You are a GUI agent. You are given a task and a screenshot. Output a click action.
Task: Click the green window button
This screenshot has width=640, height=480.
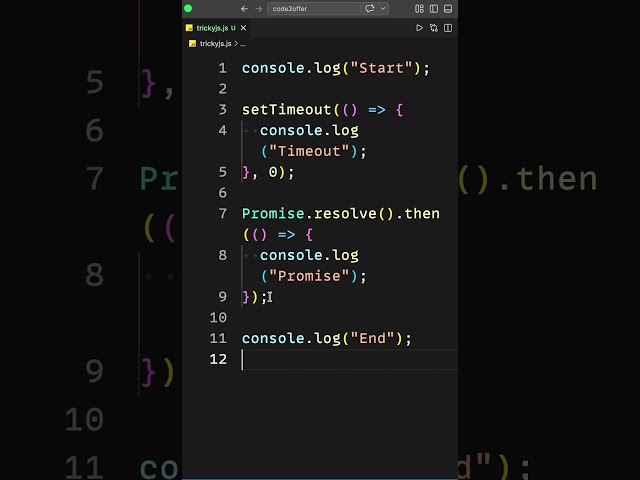[x=188, y=9]
